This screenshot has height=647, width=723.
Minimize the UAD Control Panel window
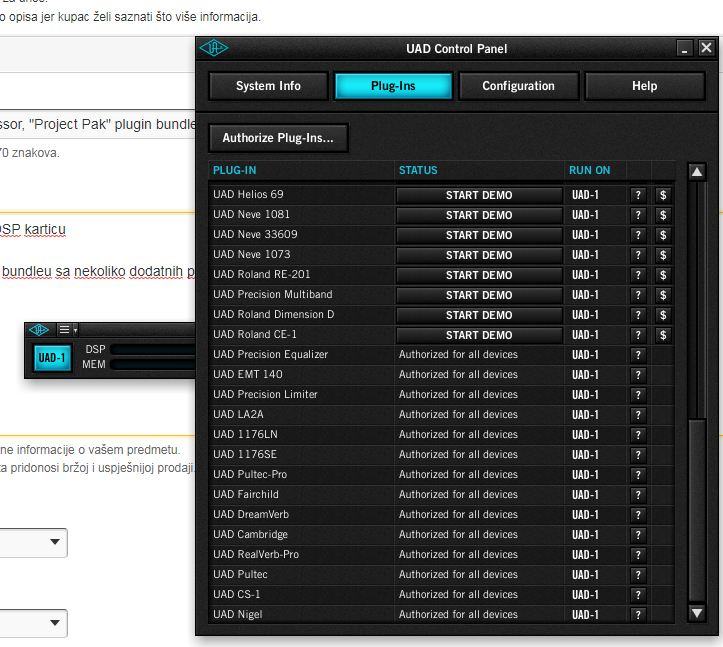pyautogui.click(x=685, y=48)
